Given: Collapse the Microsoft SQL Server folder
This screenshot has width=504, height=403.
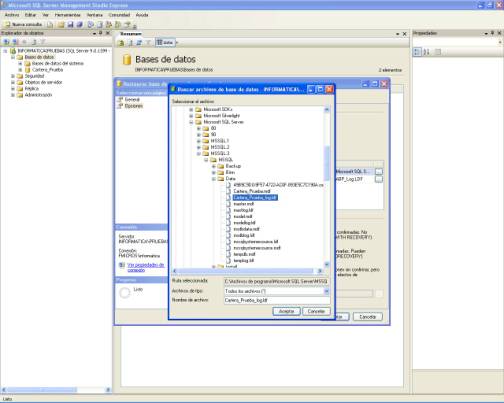Looking at the screenshot, I should 191,122.
